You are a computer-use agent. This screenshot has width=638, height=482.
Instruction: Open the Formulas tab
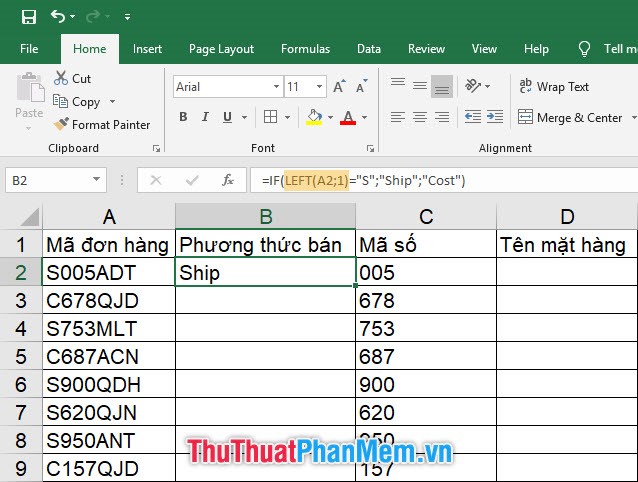click(x=305, y=49)
